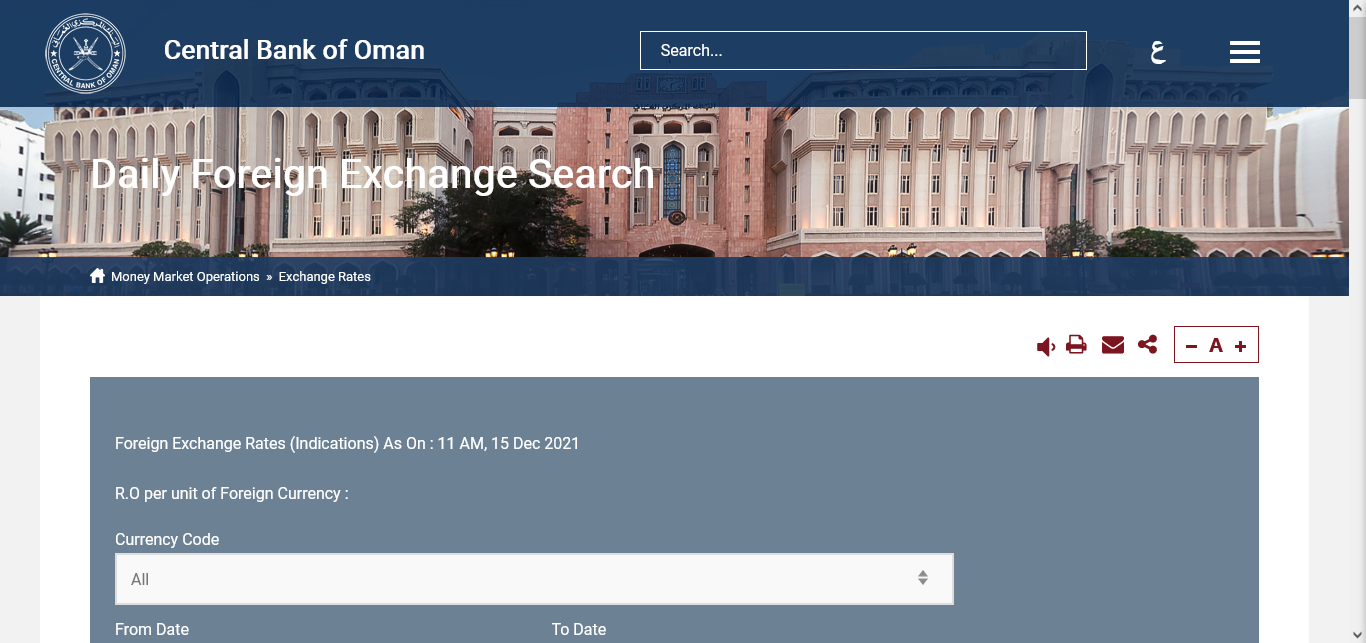Click the Central Bank of Oman logo emblem

click(x=85, y=52)
